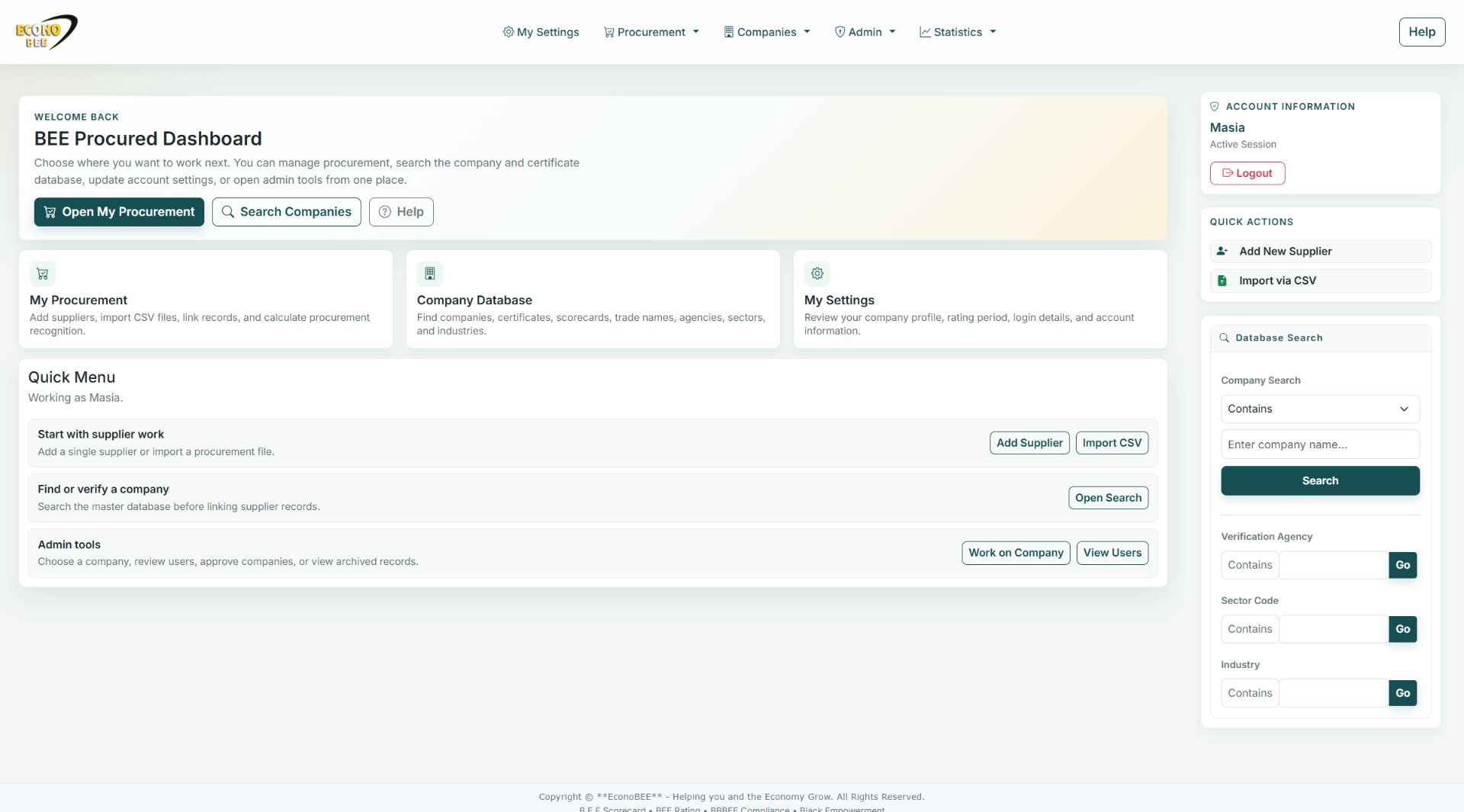This screenshot has height=812, width=1464.
Task: Click the 'BEE Procured Dashboard' title
Action: tap(148, 139)
